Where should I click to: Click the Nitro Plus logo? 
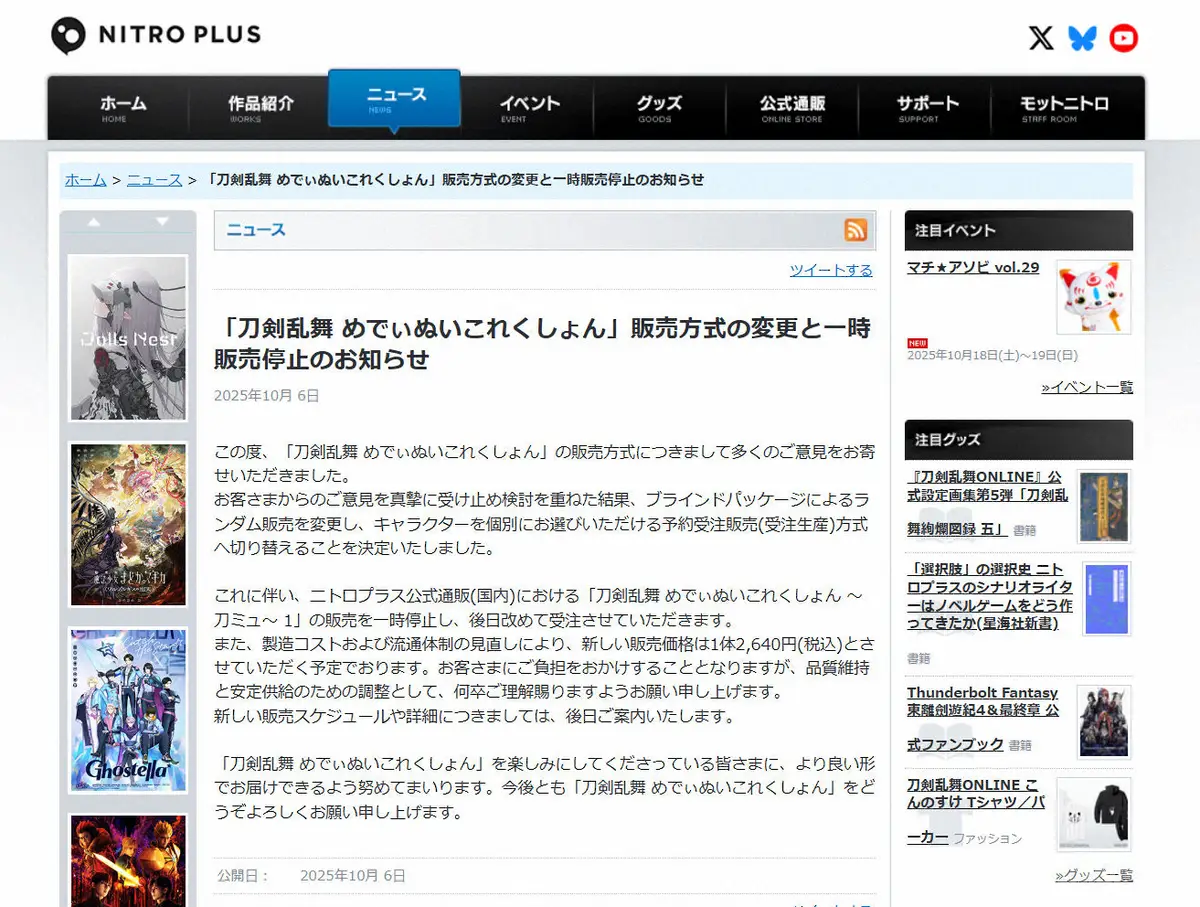(156, 35)
